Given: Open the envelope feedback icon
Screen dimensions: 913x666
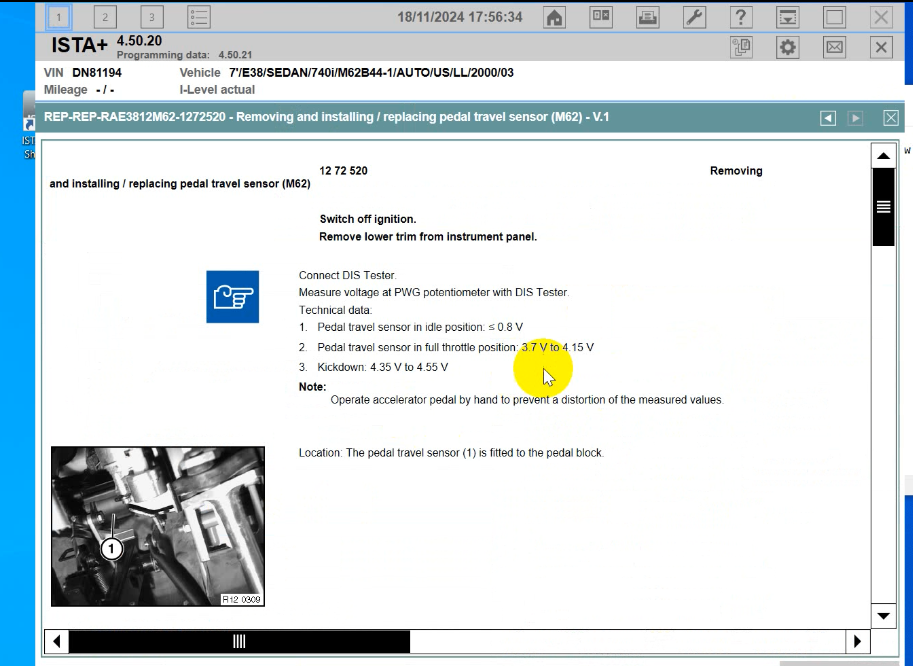Looking at the screenshot, I should click(834, 47).
